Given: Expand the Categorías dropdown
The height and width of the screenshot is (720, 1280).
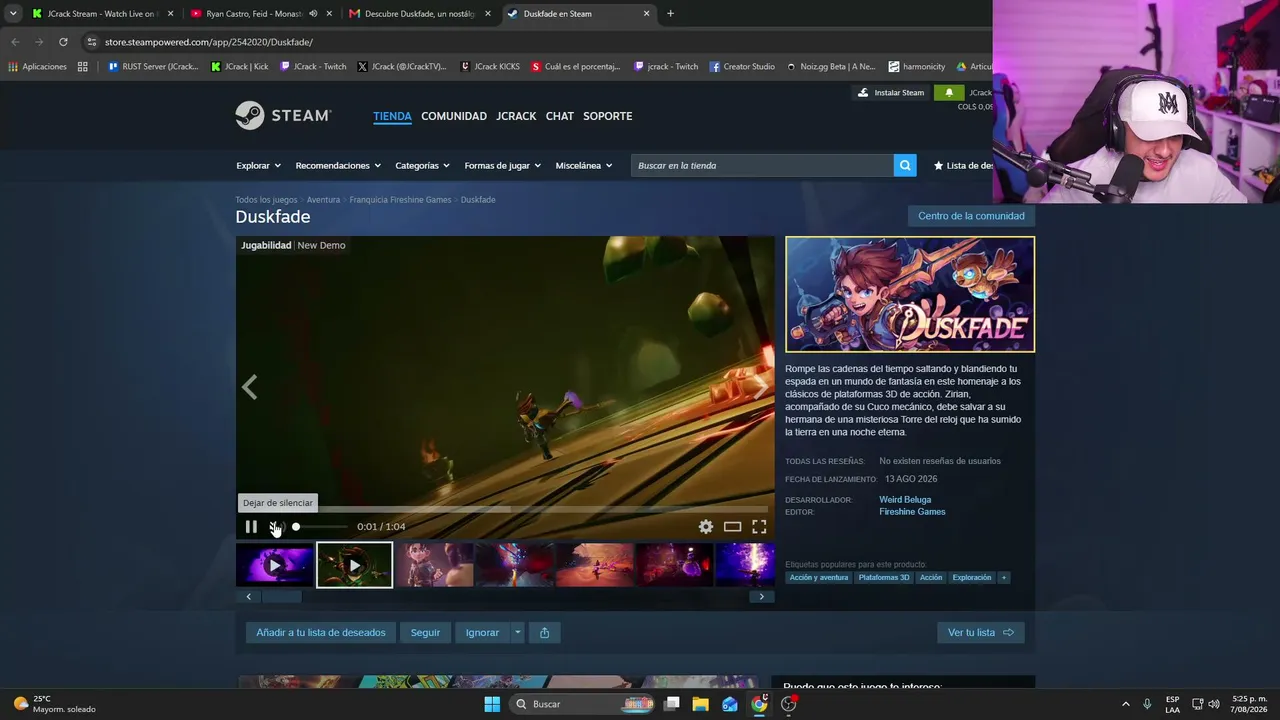Looking at the screenshot, I should pos(422,166).
